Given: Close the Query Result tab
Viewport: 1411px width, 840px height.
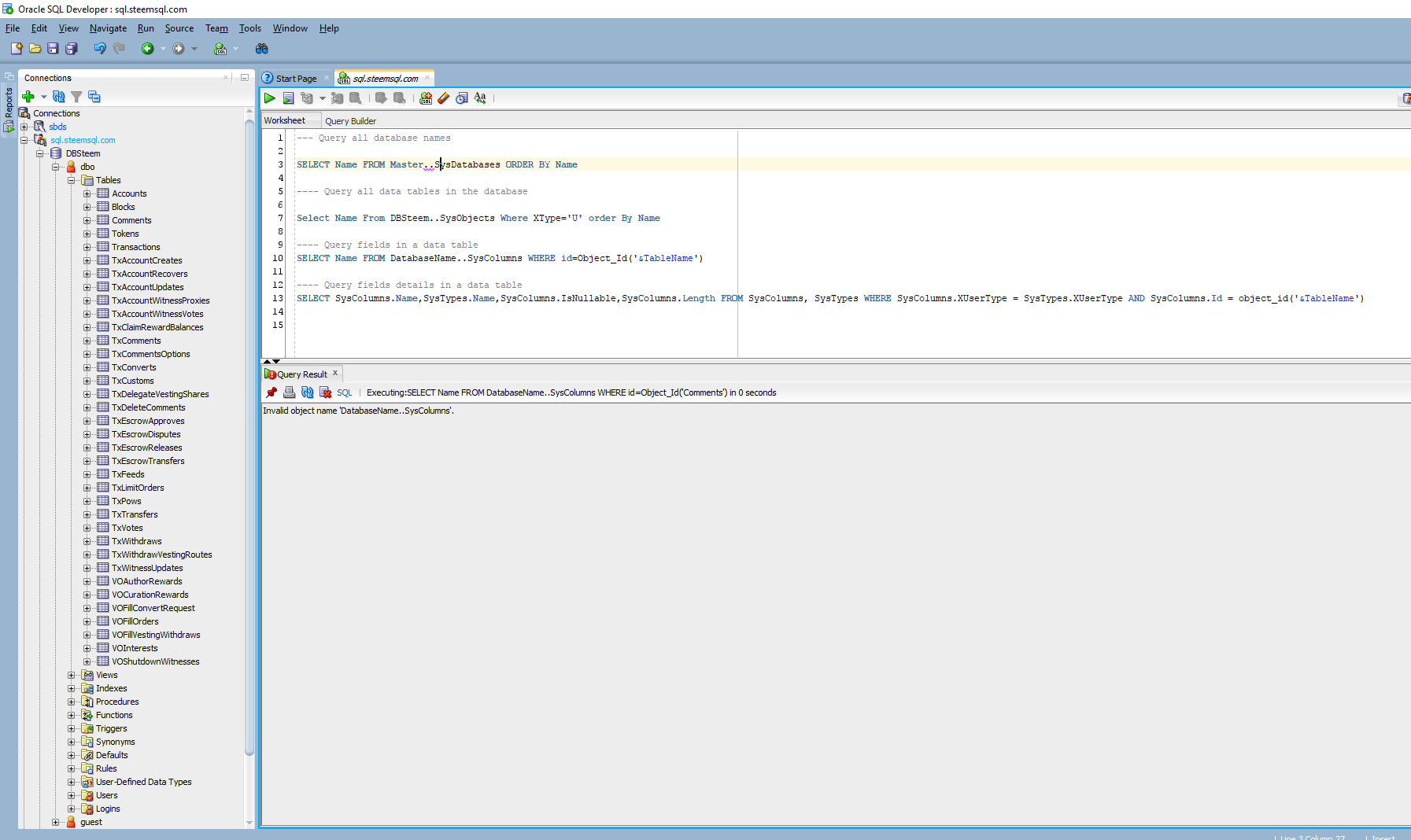Looking at the screenshot, I should (335, 374).
